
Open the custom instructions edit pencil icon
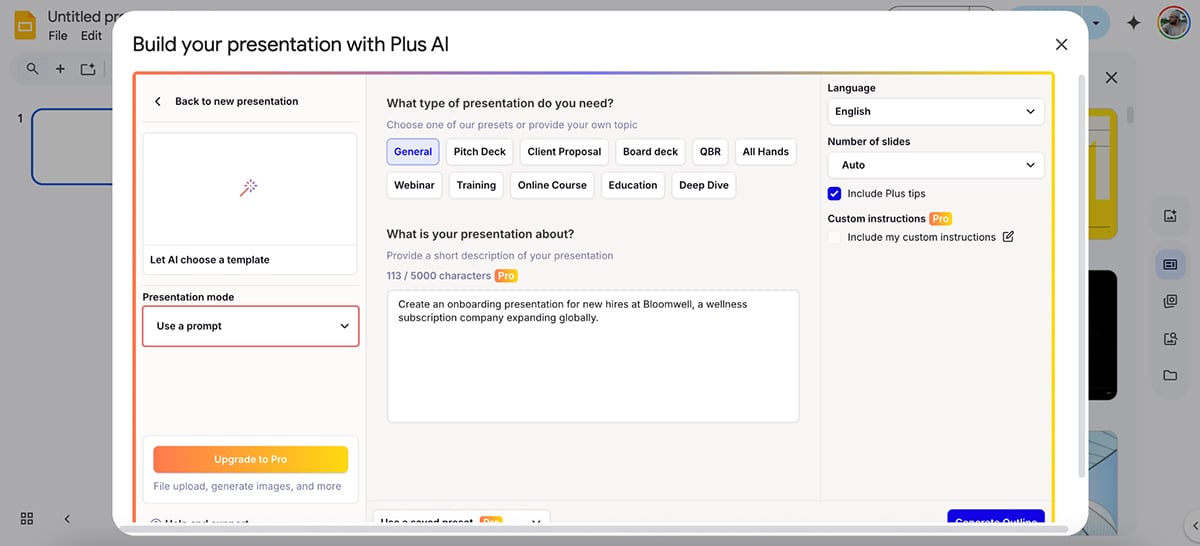click(x=1008, y=237)
